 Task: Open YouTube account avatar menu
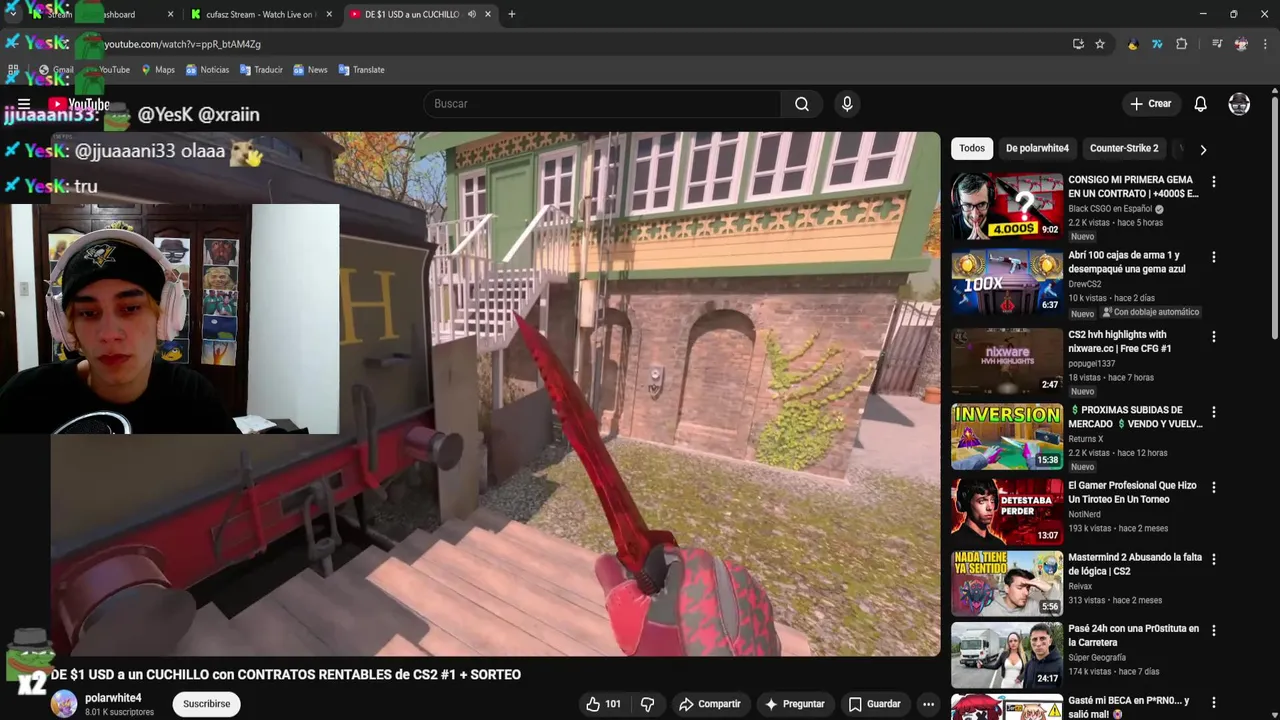coord(1239,104)
